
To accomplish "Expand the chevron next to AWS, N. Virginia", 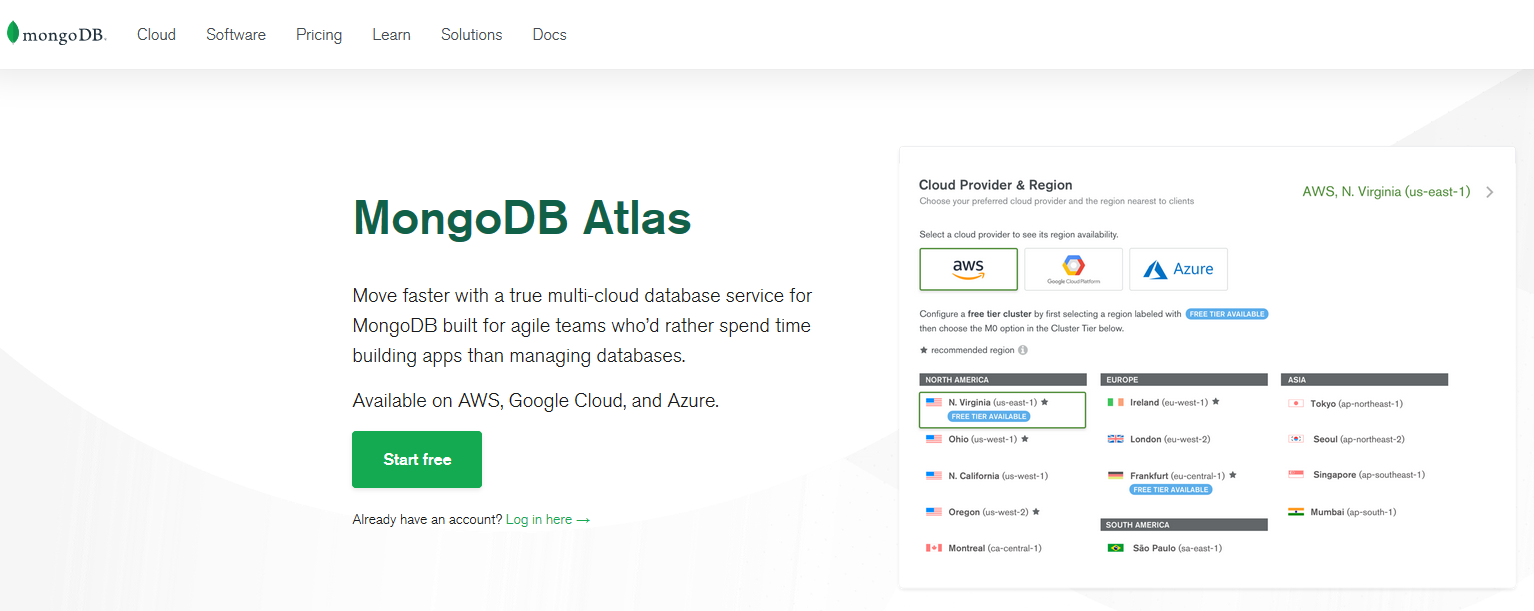I will (1489, 192).
